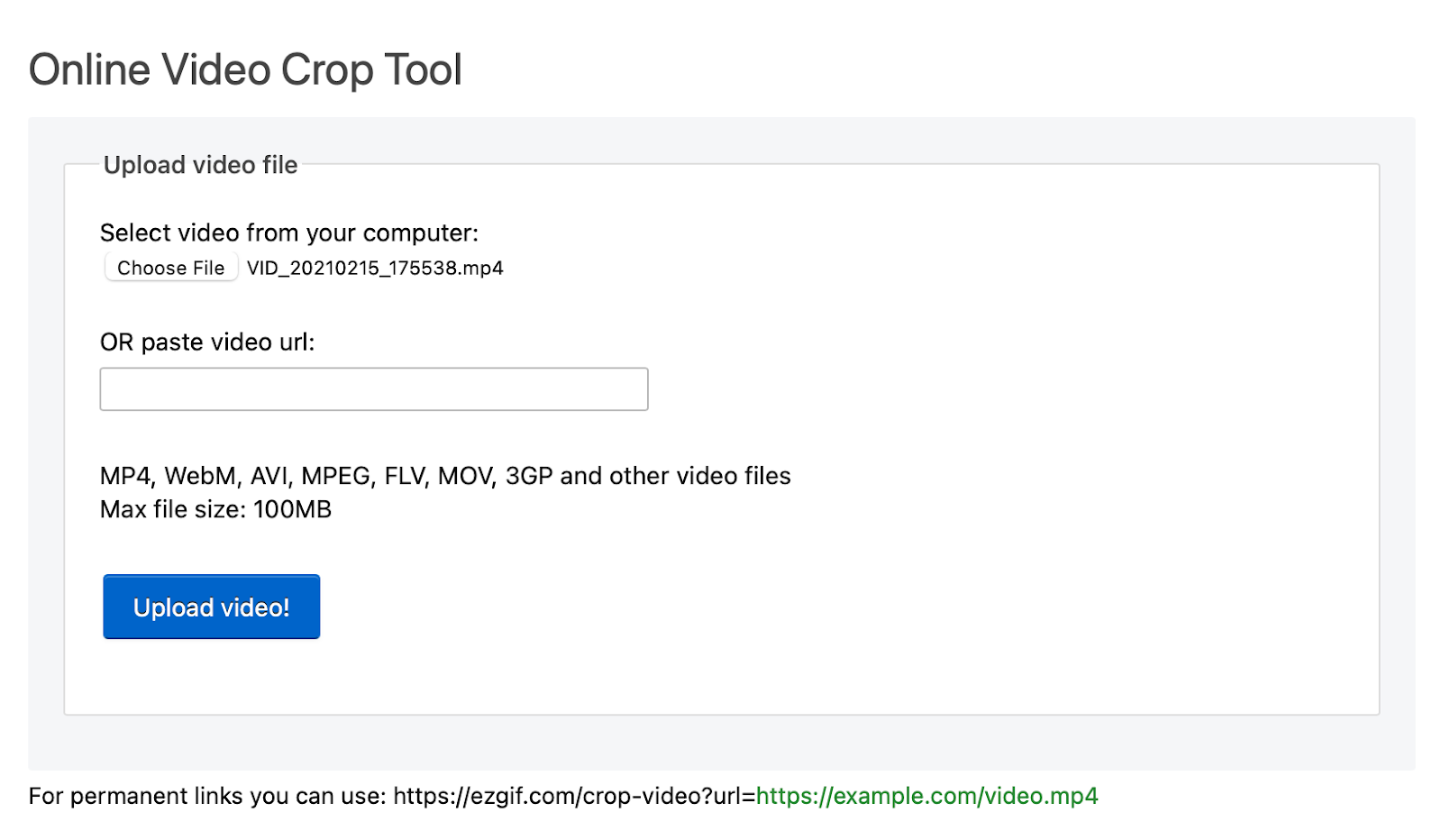Click 'Select video from your computer:' label
Viewport: 1442px width, 840px height.
pos(289,233)
